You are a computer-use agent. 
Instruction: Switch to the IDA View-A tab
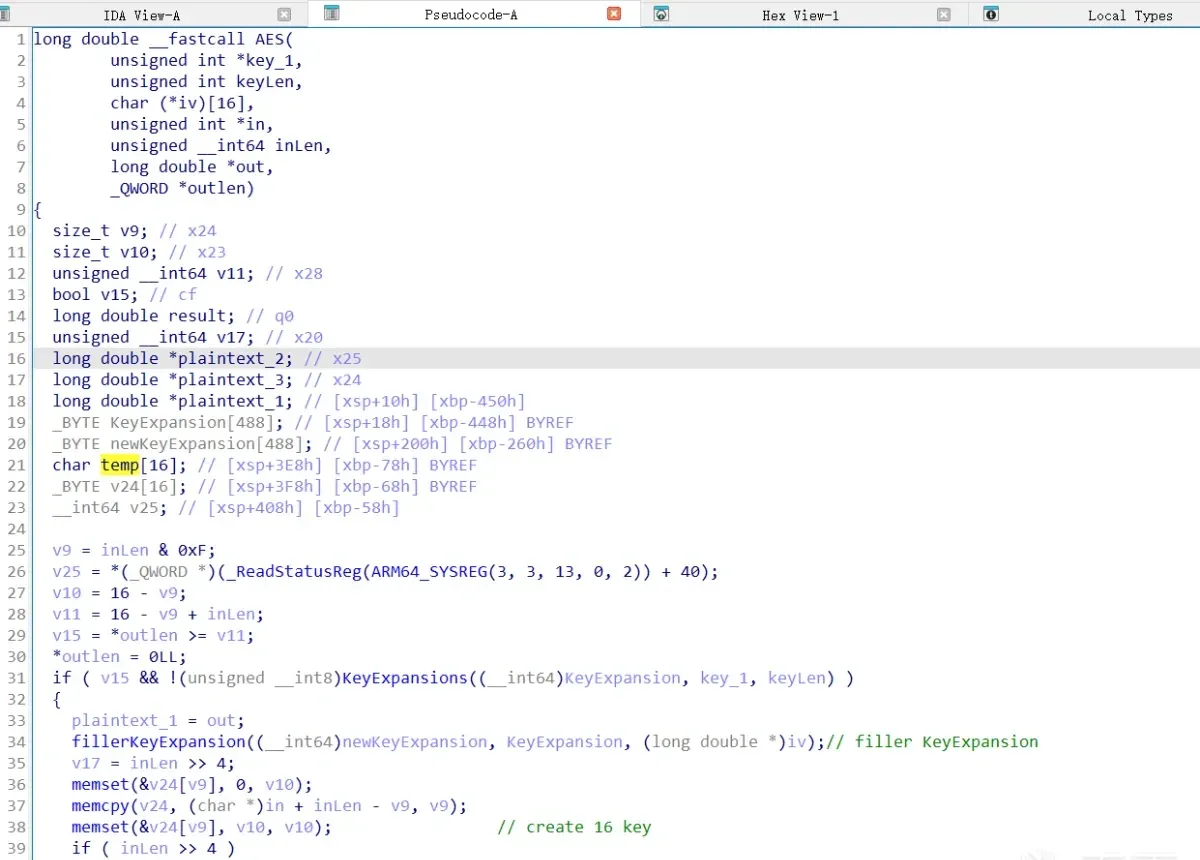click(141, 15)
